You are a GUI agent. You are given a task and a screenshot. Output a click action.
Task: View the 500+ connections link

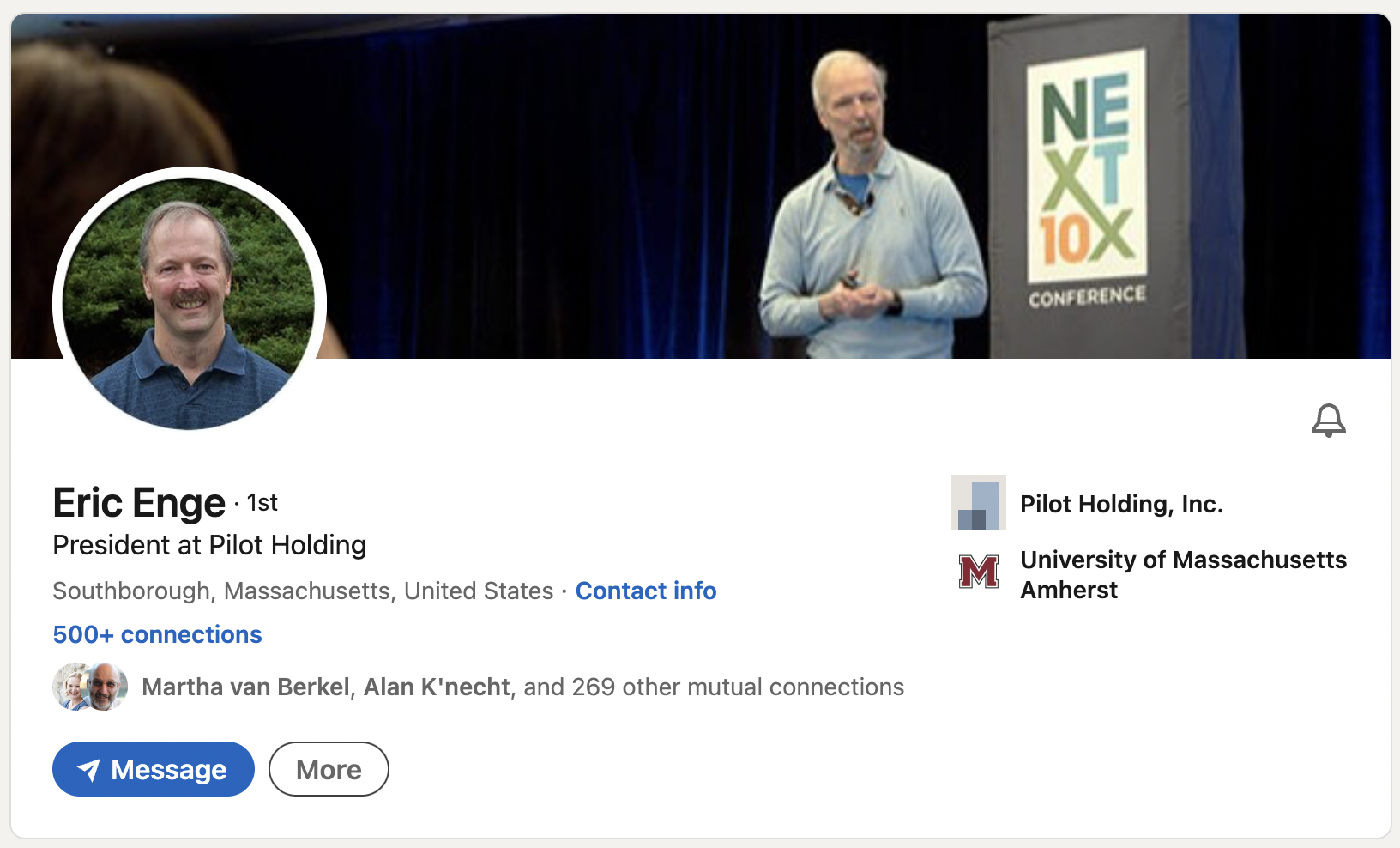(157, 634)
